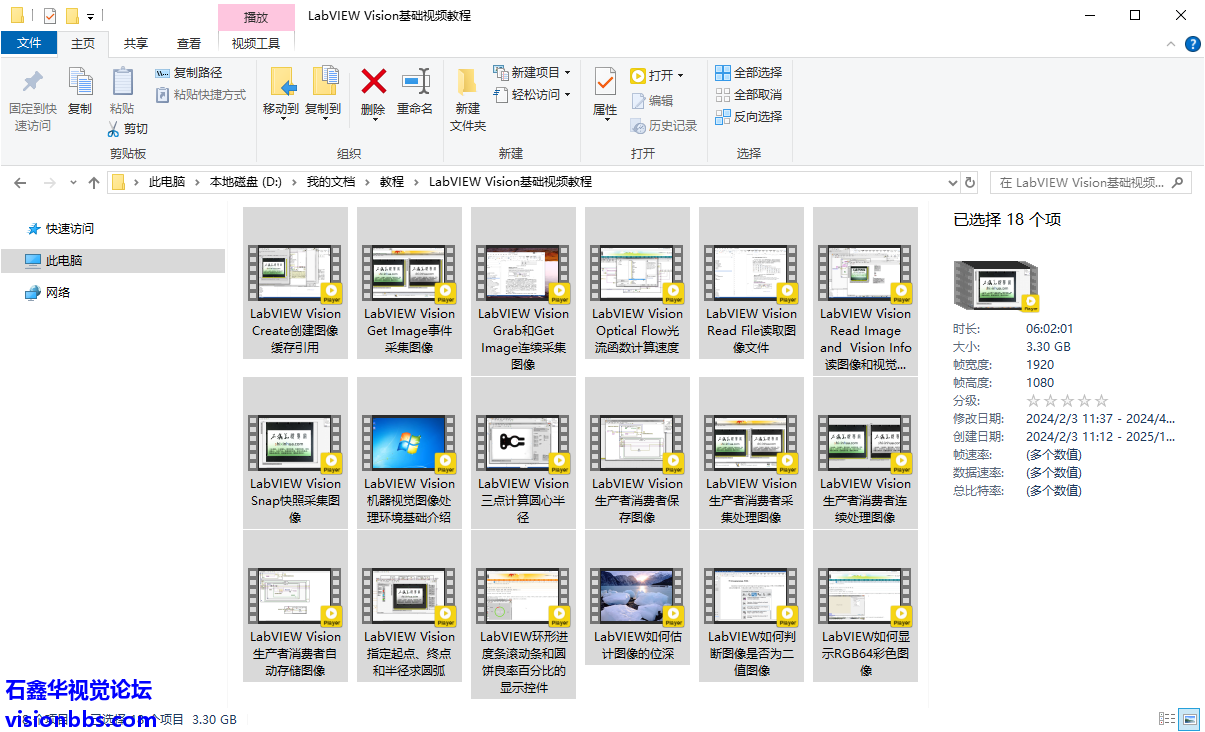The width and height of the screenshot is (1205, 732).
Task: Select video '三点计算圆心半径'
Action: click(523, 453)
